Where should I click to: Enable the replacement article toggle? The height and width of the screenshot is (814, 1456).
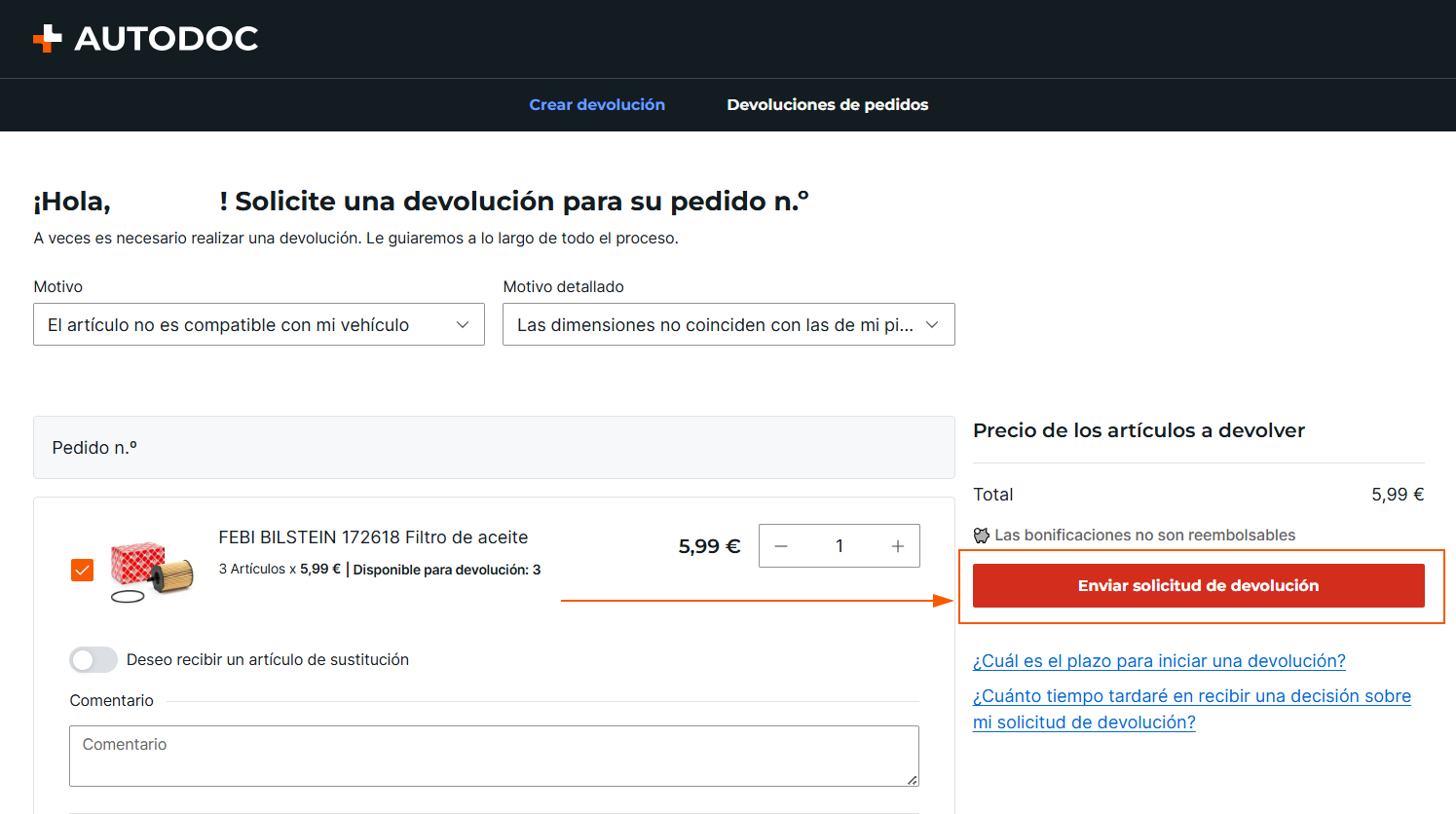point(93,660)
